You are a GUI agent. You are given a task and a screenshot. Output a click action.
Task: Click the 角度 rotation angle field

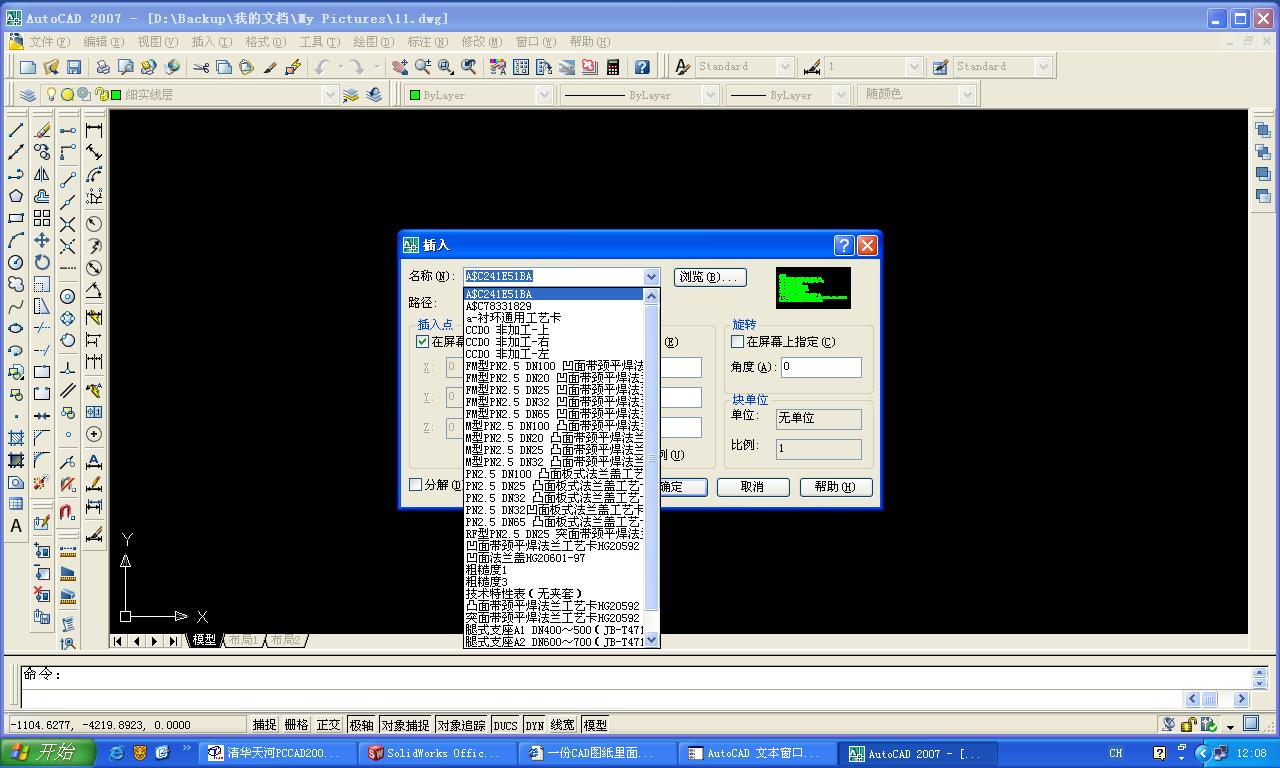point(820,367)
